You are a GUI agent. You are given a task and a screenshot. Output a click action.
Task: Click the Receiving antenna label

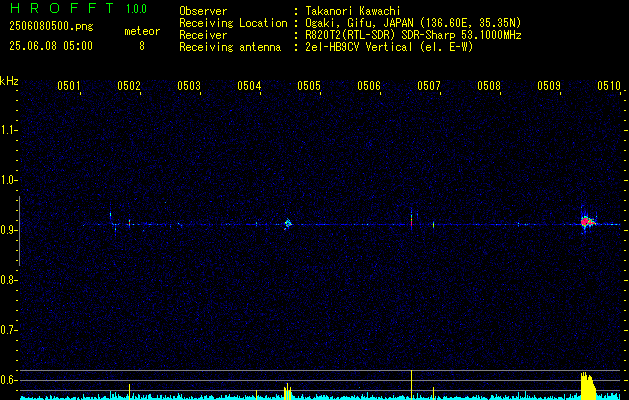point(230,47)
